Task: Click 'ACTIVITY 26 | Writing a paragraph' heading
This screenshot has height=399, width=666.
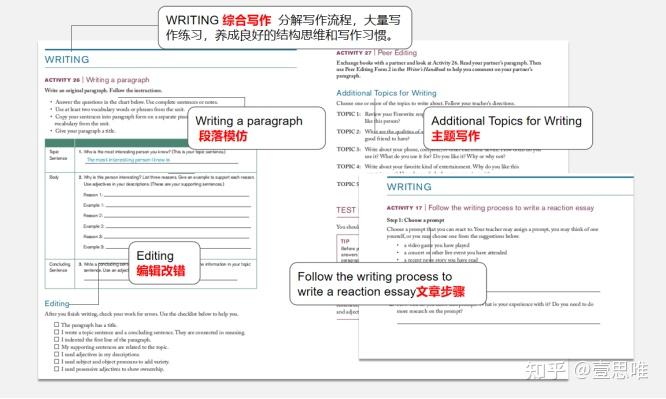Action: [x=97, y=79]
